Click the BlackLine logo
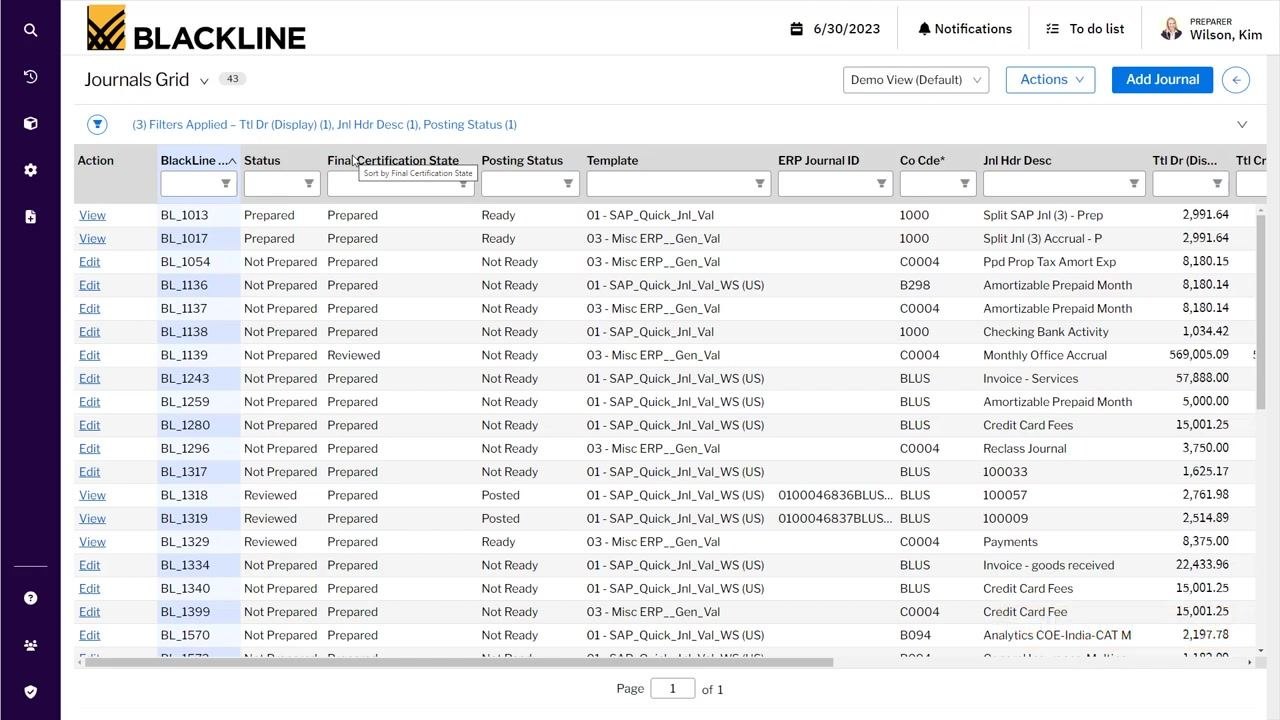This screenshot has width=1280, height=720. (196, 29)
